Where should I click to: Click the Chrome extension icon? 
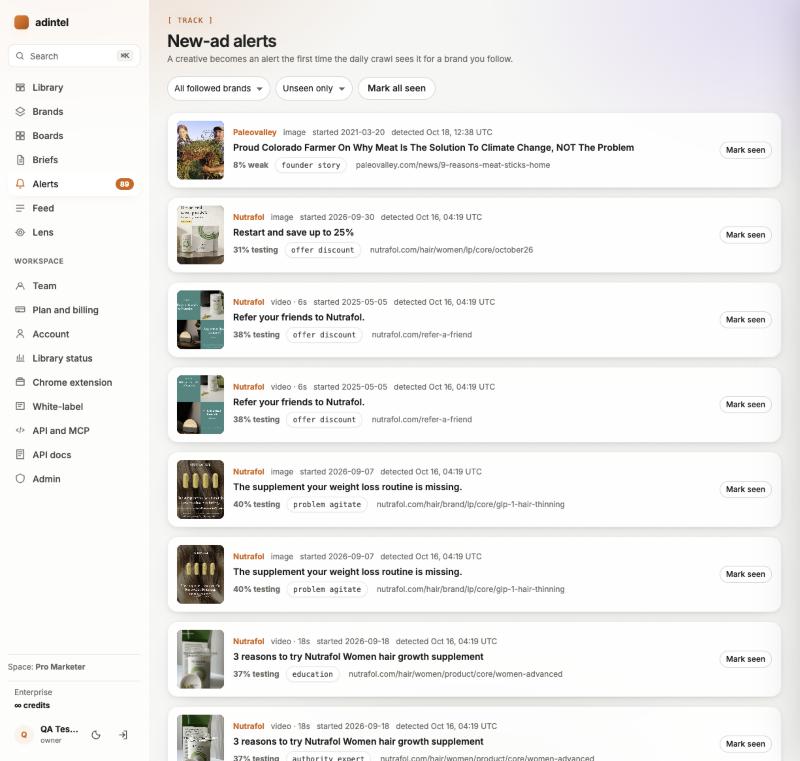(20, 382)
